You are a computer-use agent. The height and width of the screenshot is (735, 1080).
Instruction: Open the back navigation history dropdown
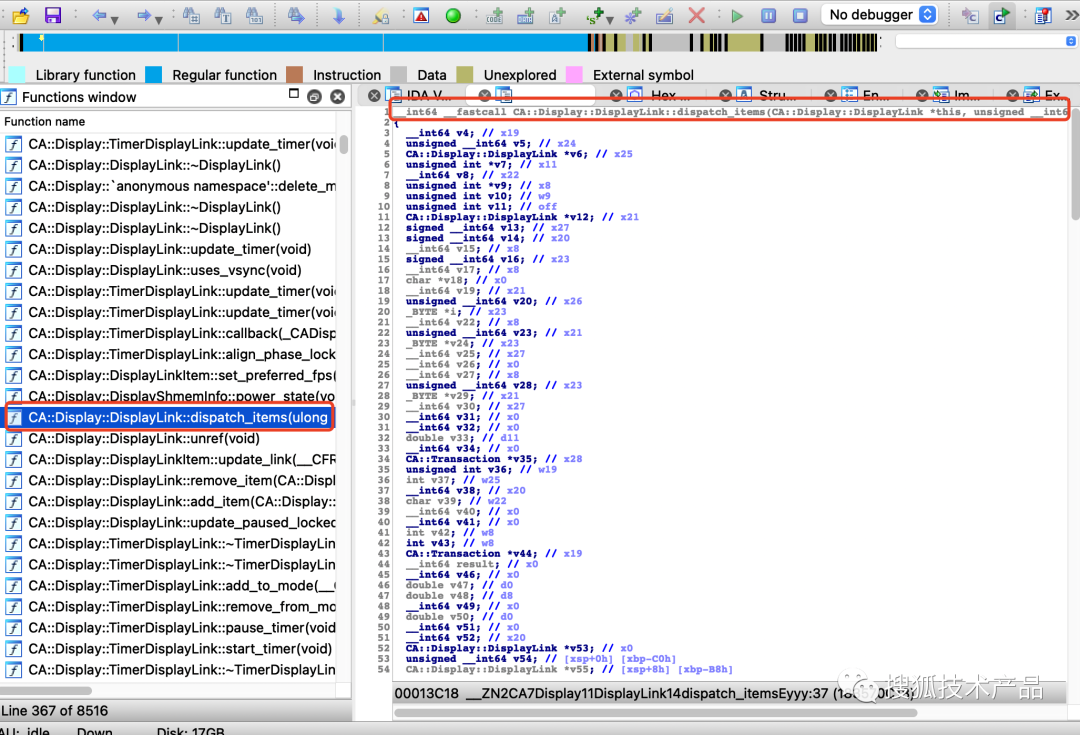(114, 20)
